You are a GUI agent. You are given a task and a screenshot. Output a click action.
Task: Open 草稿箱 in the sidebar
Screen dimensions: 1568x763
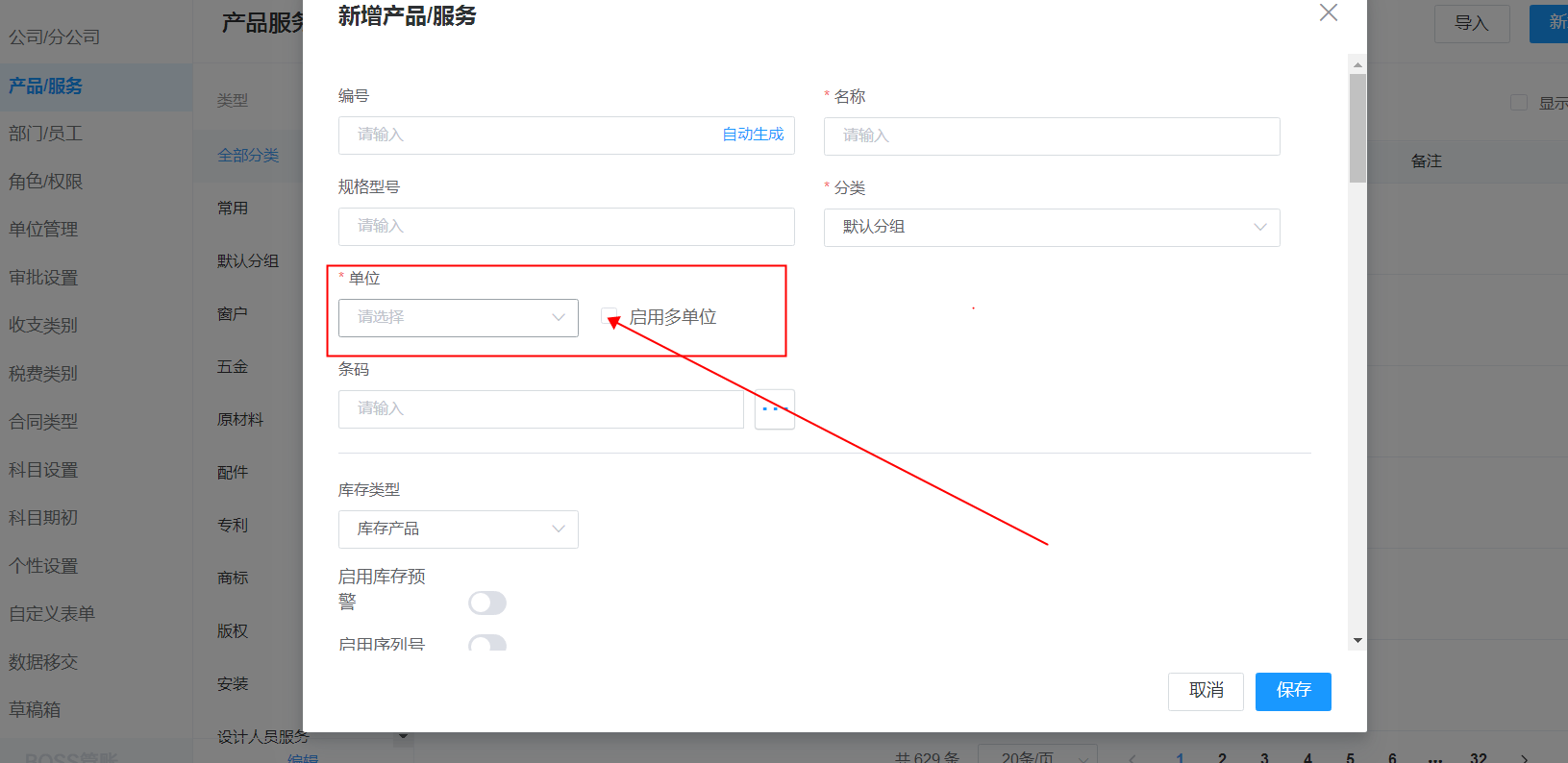point(35,710)
